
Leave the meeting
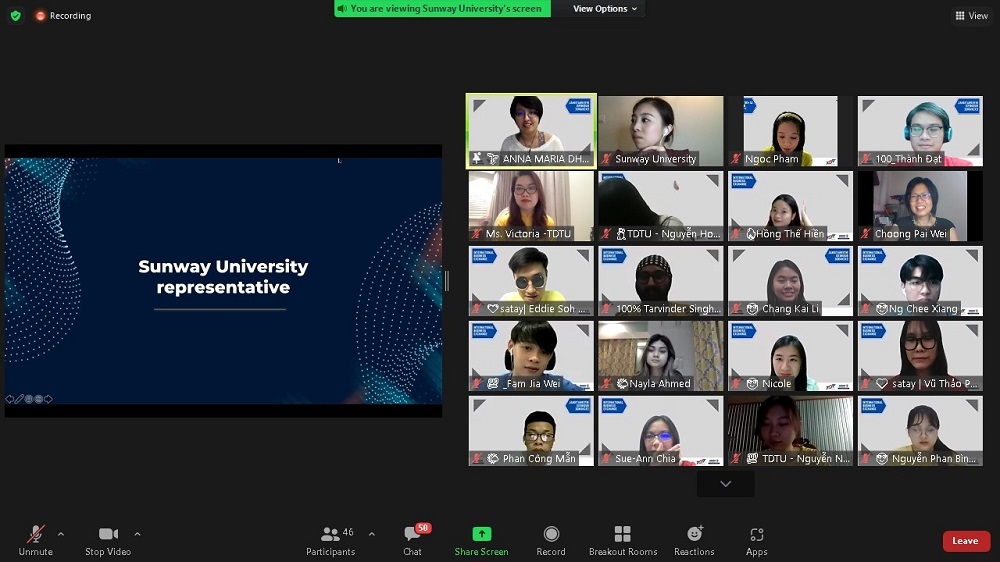tap(966, 541)
